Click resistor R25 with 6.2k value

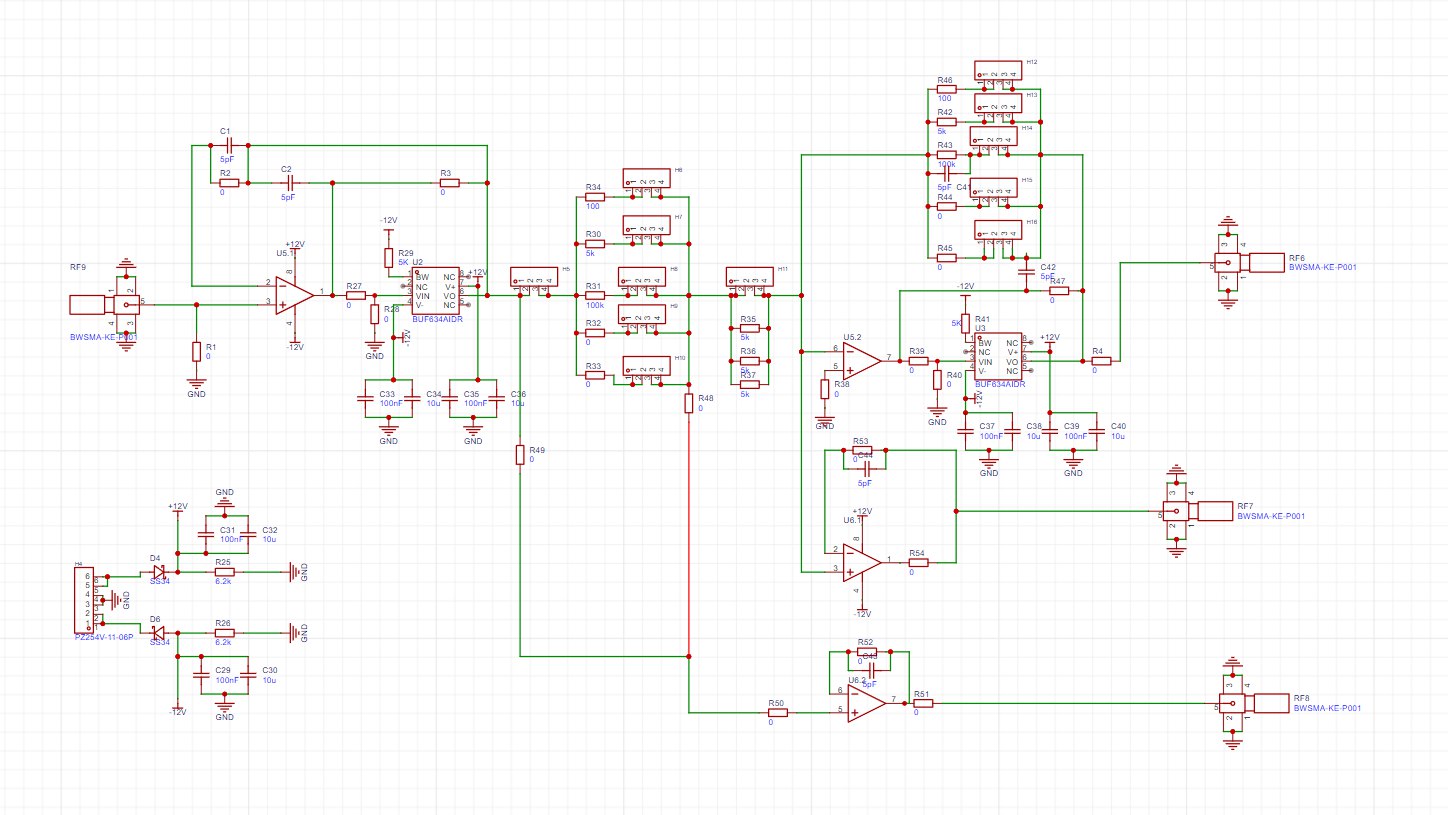click(x=224, y=573)
